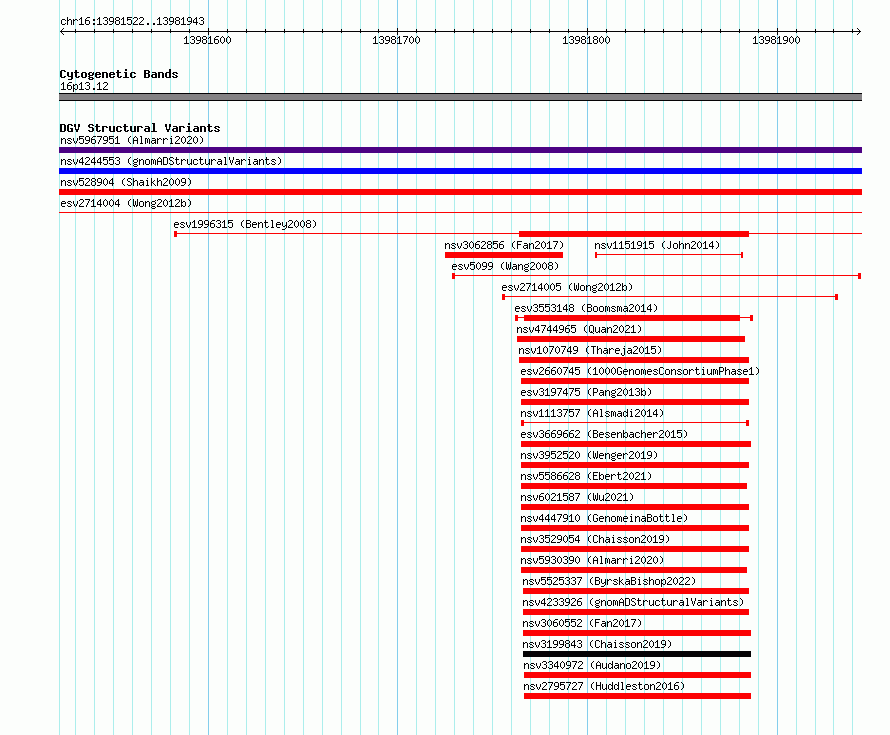Select the nsv528904 (Shaikh2009) label
This screenshot has height=735, width=890.
pos(126,182)
